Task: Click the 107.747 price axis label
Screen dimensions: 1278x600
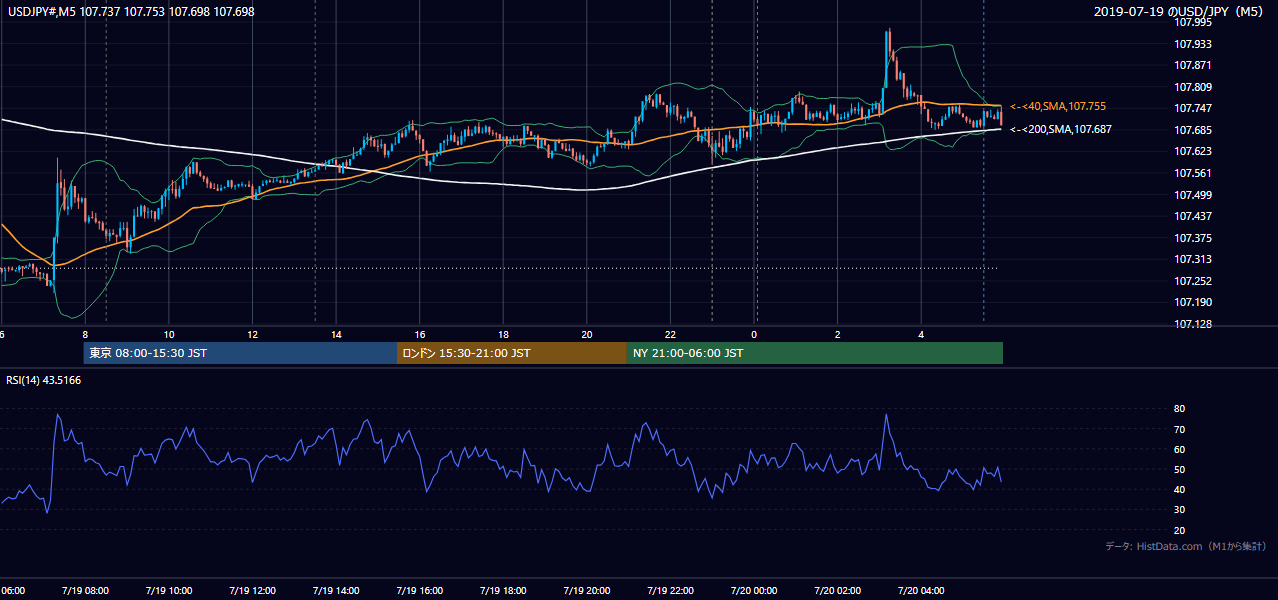Action: [1195, 108]
